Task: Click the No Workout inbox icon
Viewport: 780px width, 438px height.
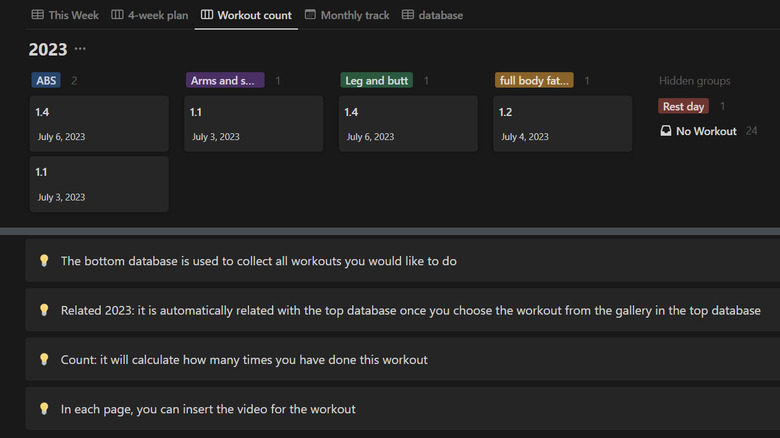Action: coord(666,131)
